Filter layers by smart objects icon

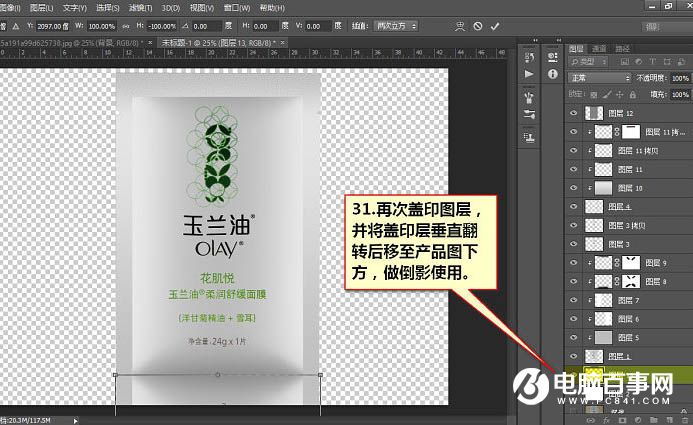pyautogui.click(x=681, y=62)
